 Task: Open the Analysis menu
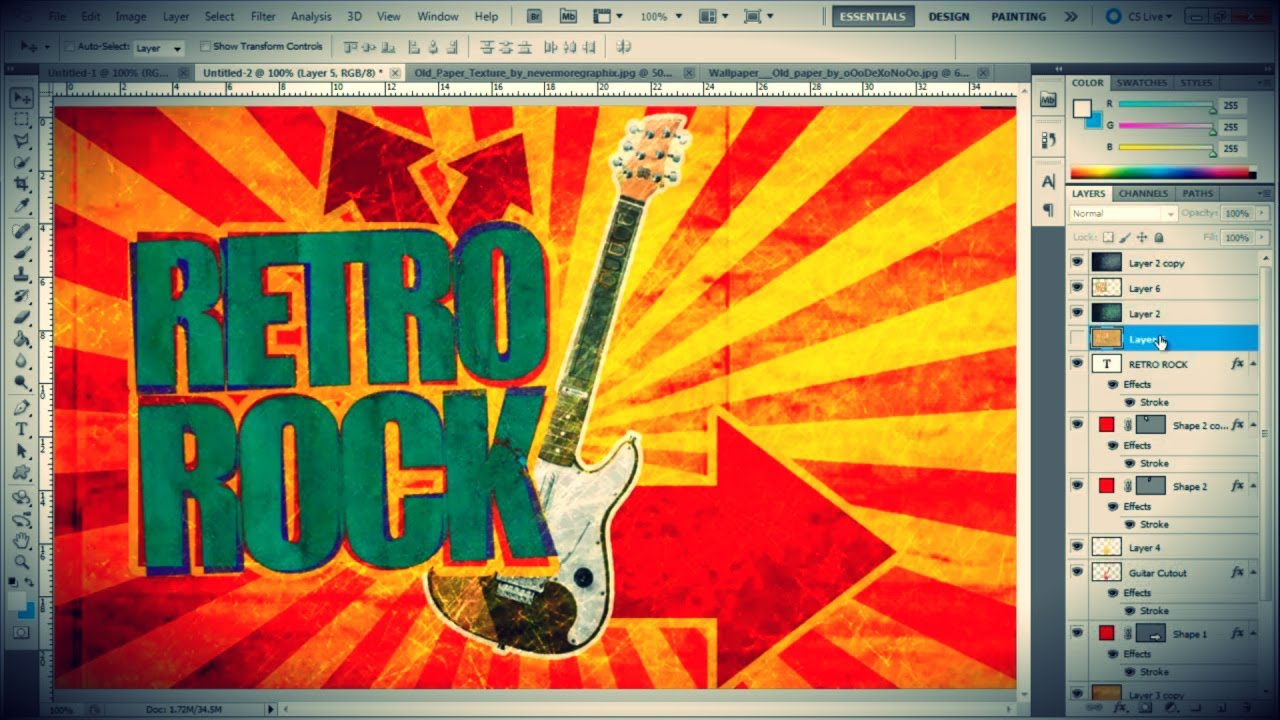tap(311, 16)
